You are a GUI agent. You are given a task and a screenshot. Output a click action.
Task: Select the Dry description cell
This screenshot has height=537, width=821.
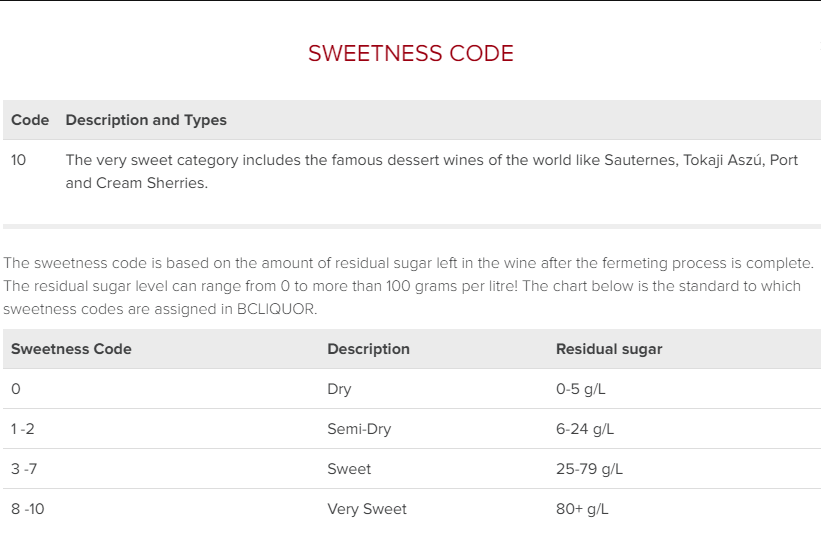(339, 389)
